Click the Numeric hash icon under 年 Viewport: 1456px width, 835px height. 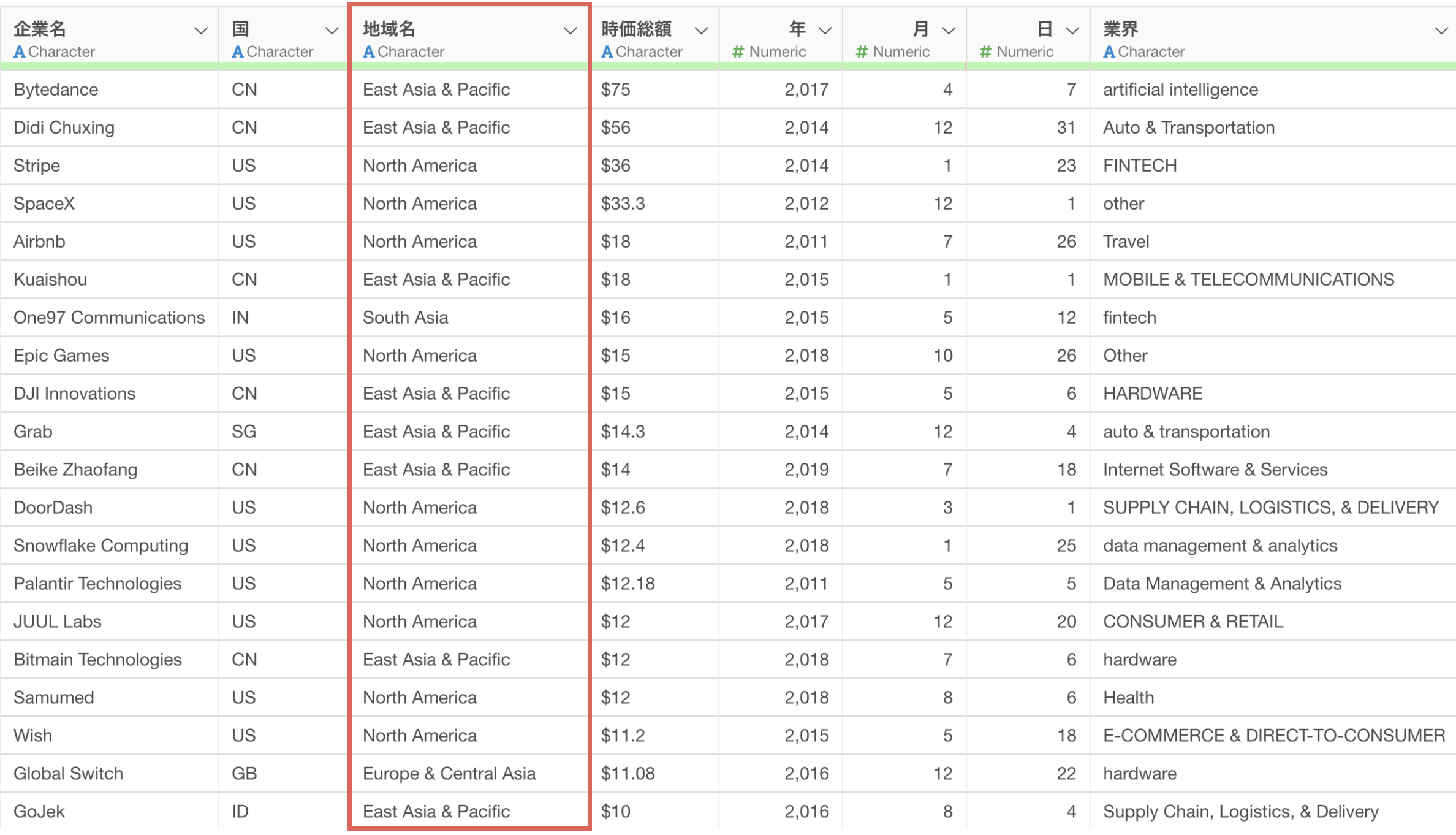[738, 52]
